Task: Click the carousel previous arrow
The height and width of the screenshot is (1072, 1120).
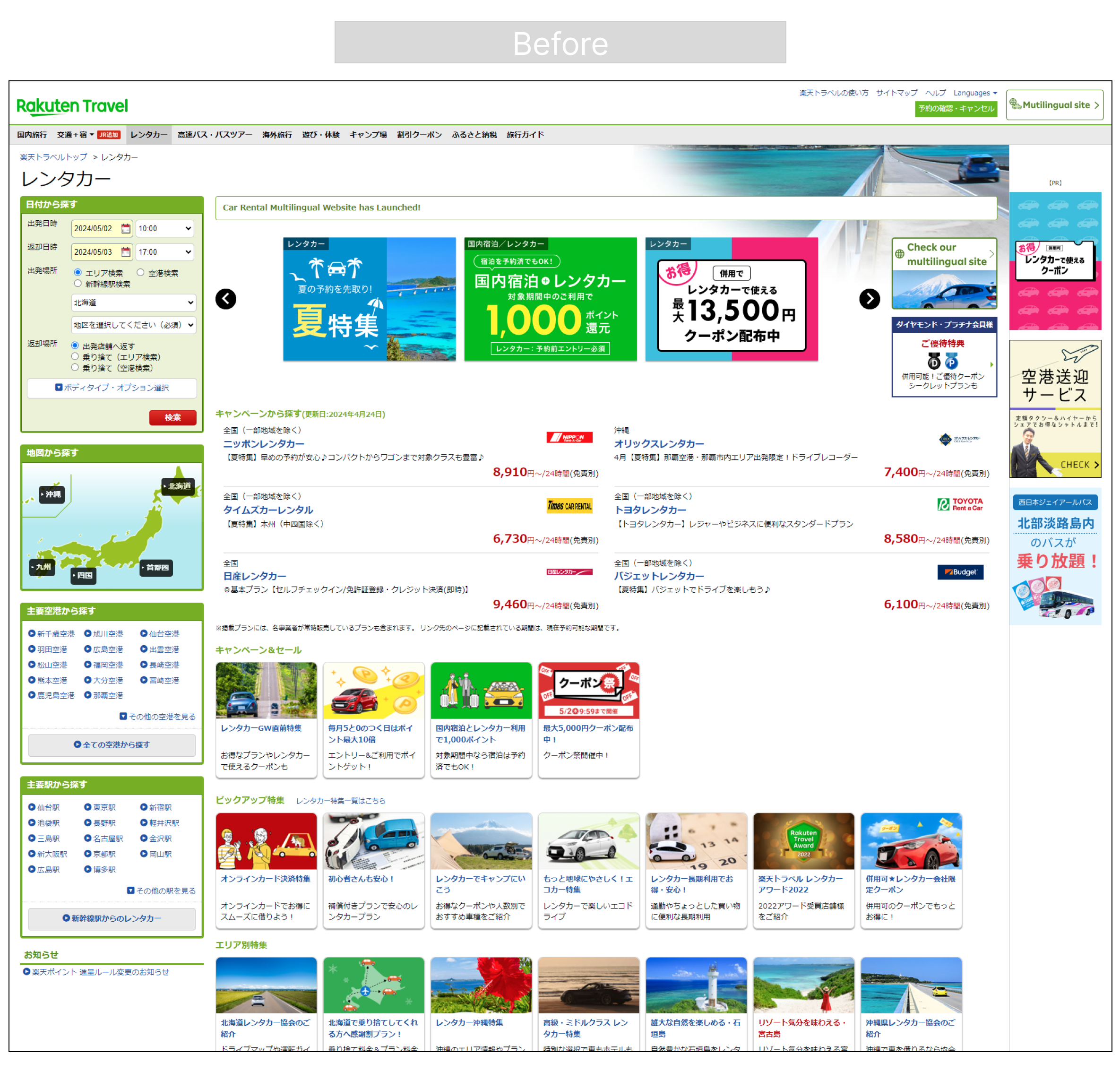Action: [x=226, y=299]
